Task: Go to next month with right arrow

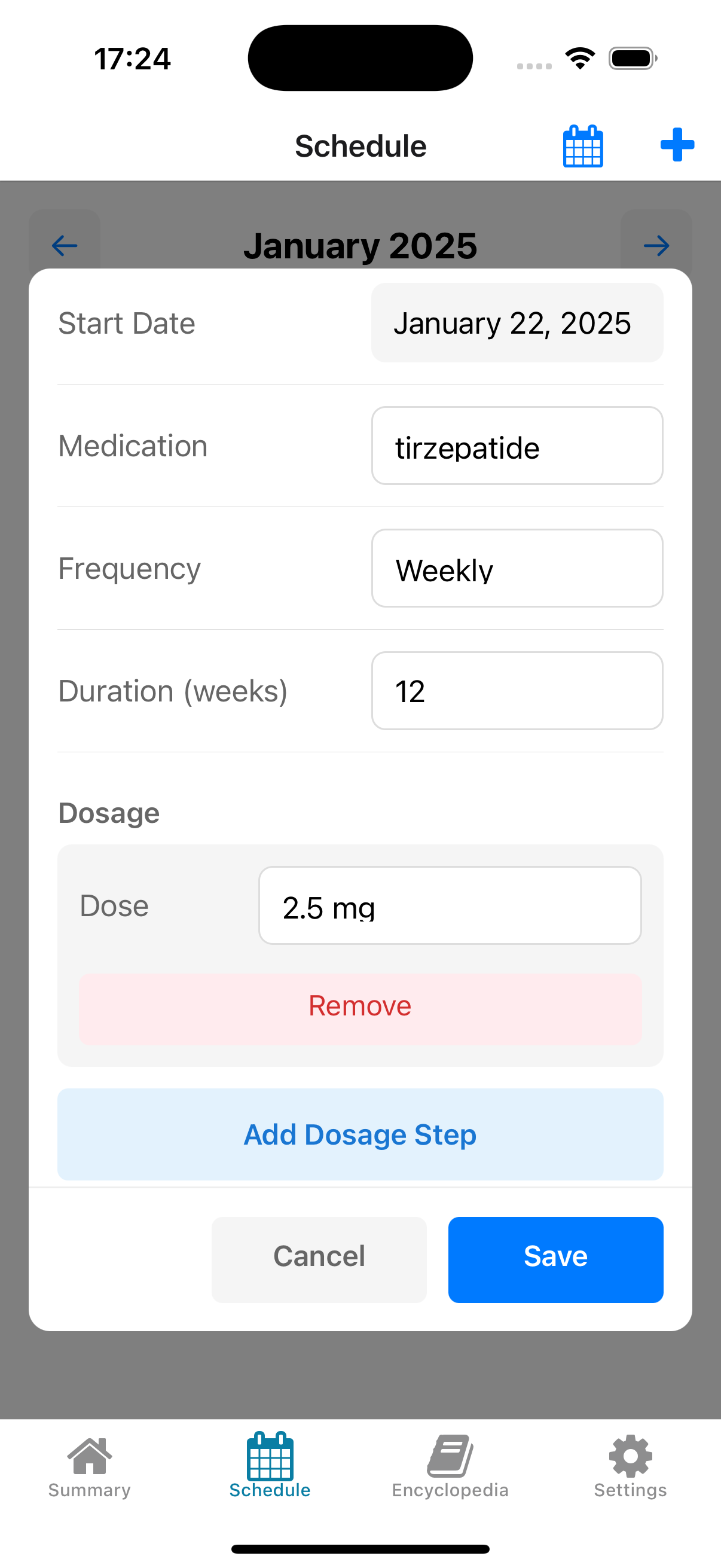Action: (656, 246)
